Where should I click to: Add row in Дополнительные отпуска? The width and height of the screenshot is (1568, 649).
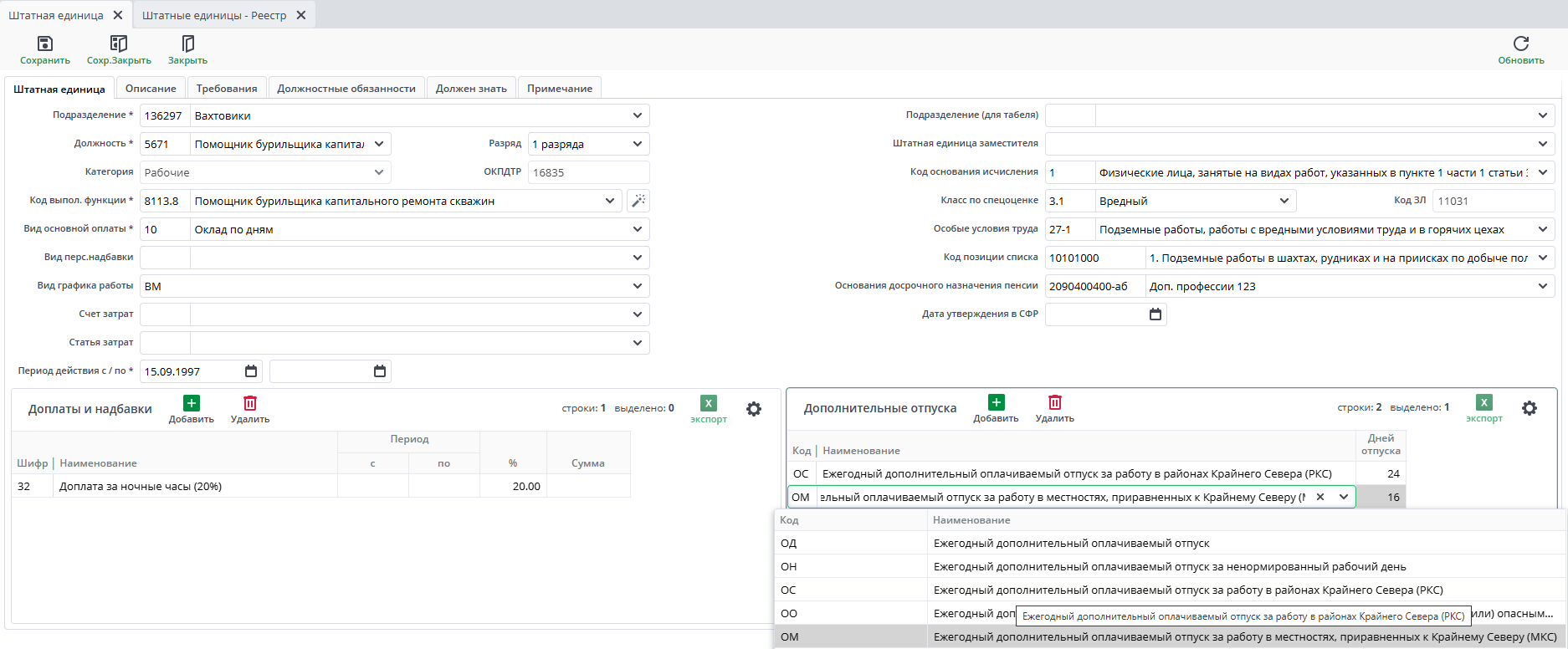pyautogui.click(x=996, y=408)
